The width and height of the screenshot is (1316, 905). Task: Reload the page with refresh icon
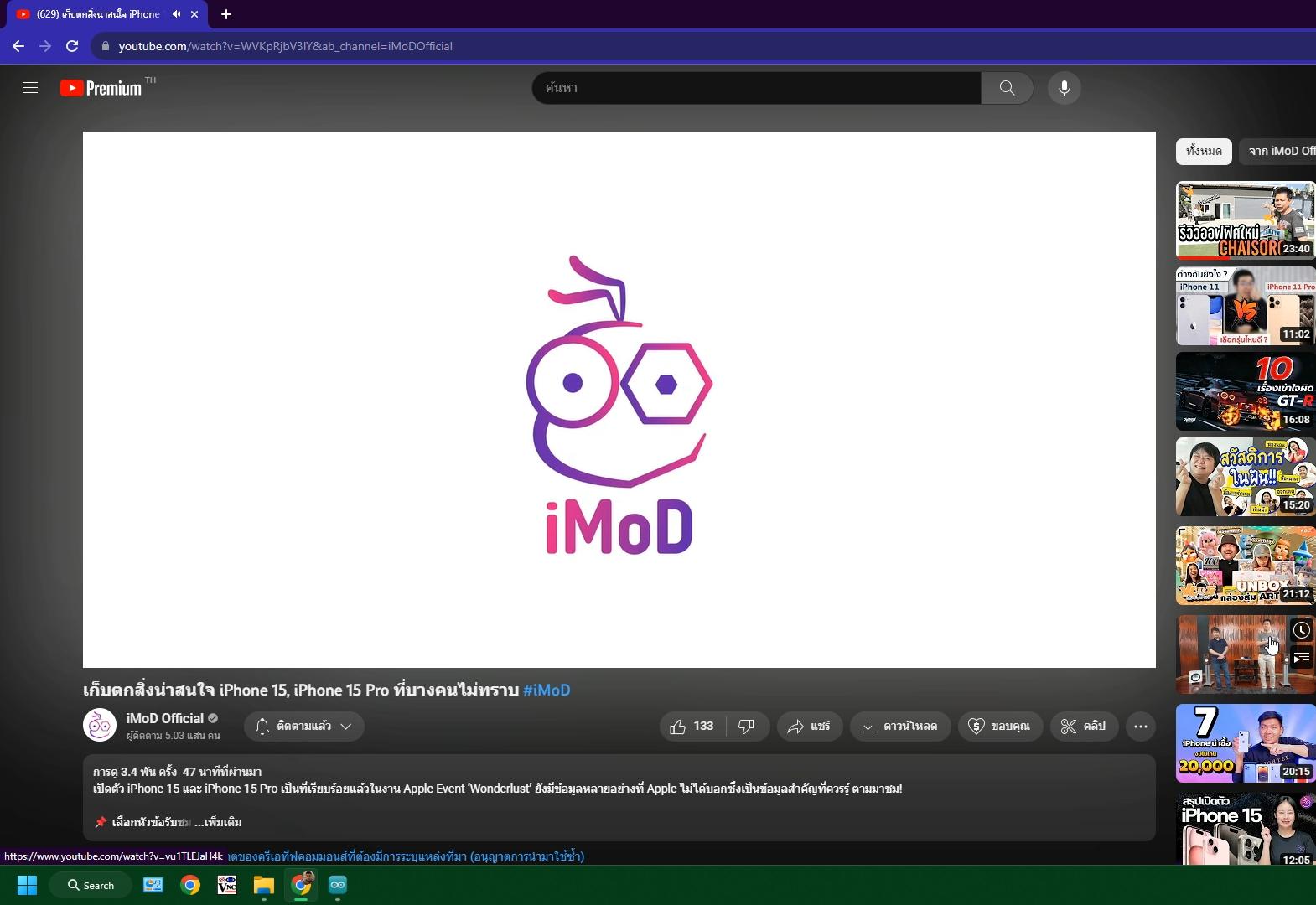point(72,46)
